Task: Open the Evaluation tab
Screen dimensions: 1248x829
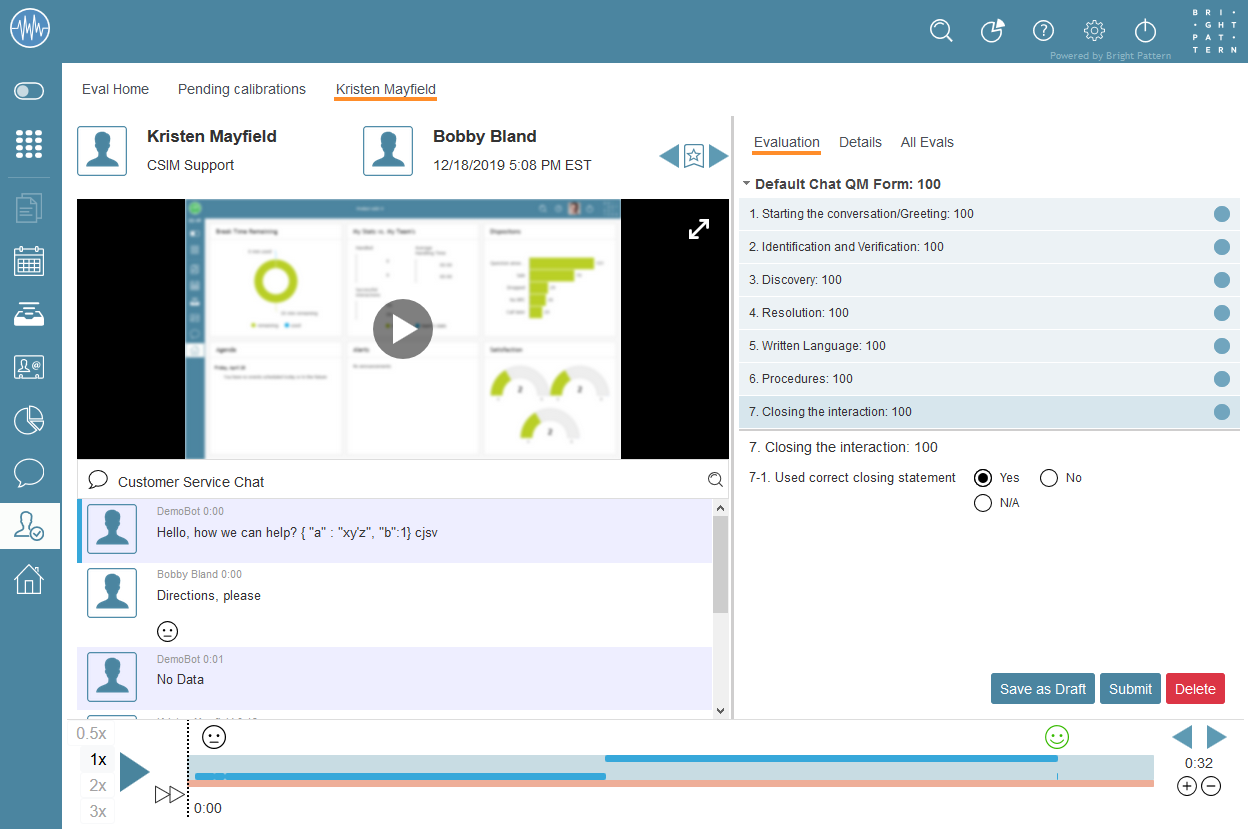Action: pos(786,142)
